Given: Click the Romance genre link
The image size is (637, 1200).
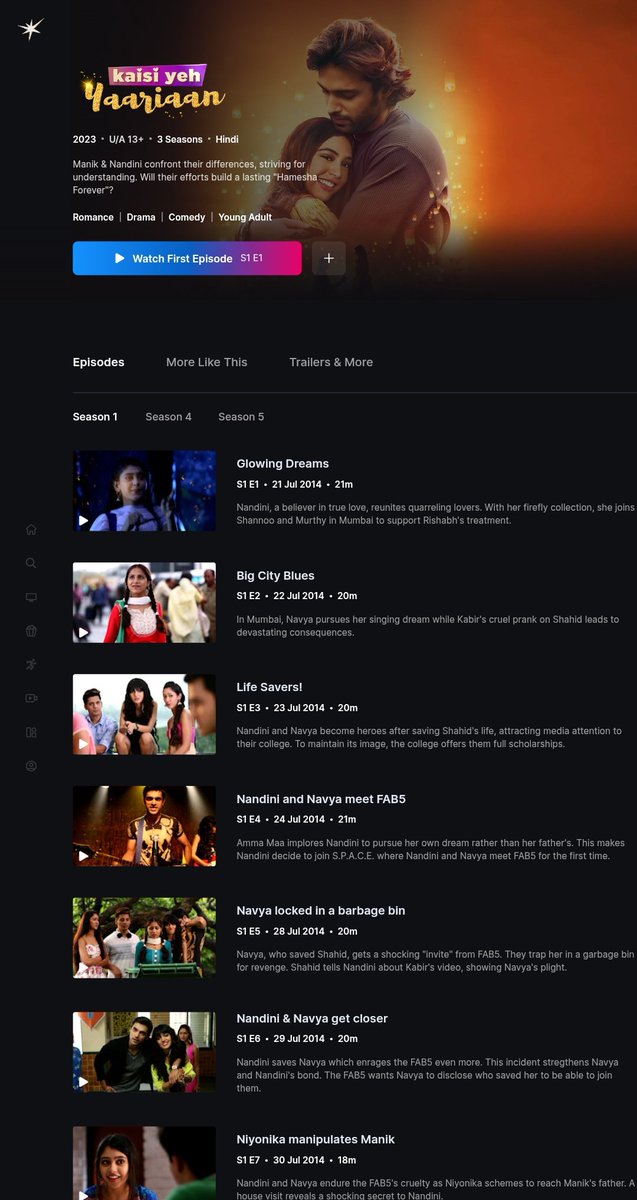Looking at the screenshot, I should coord(93,217).
